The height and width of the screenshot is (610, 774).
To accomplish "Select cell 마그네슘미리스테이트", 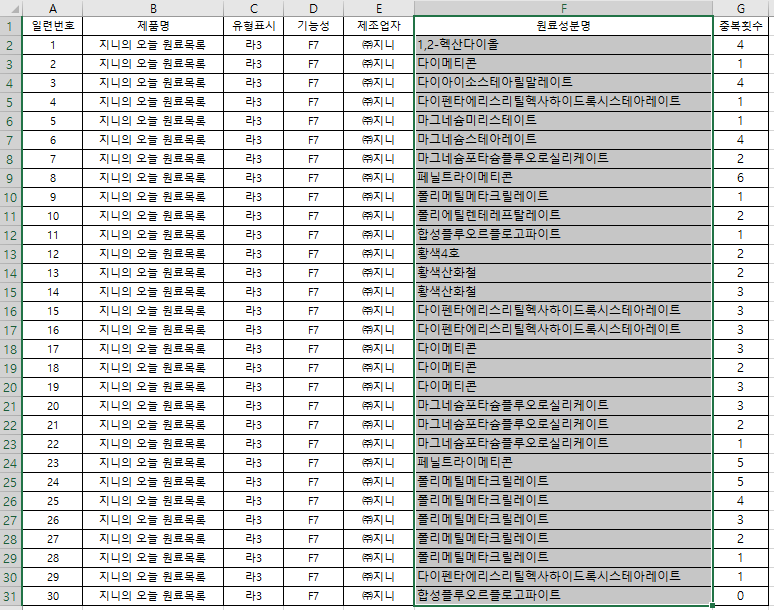I will click(x=564, y=121).
